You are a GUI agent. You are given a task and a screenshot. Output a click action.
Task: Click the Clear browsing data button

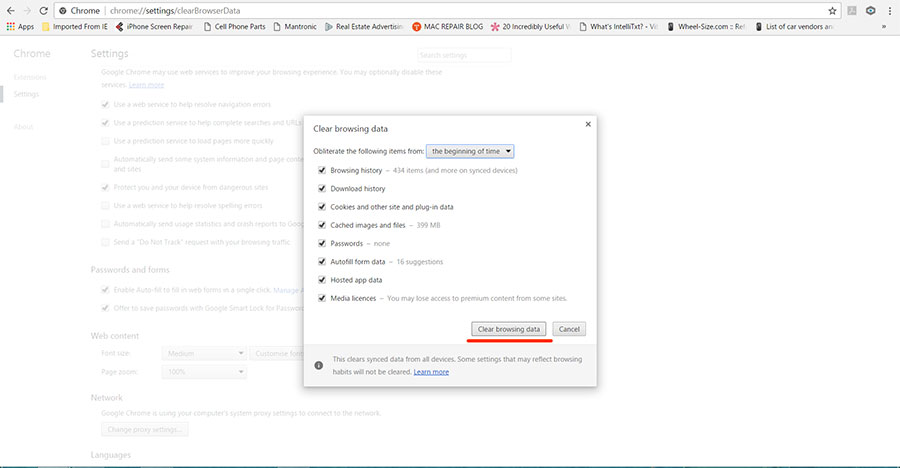click(x=509, y=329)
